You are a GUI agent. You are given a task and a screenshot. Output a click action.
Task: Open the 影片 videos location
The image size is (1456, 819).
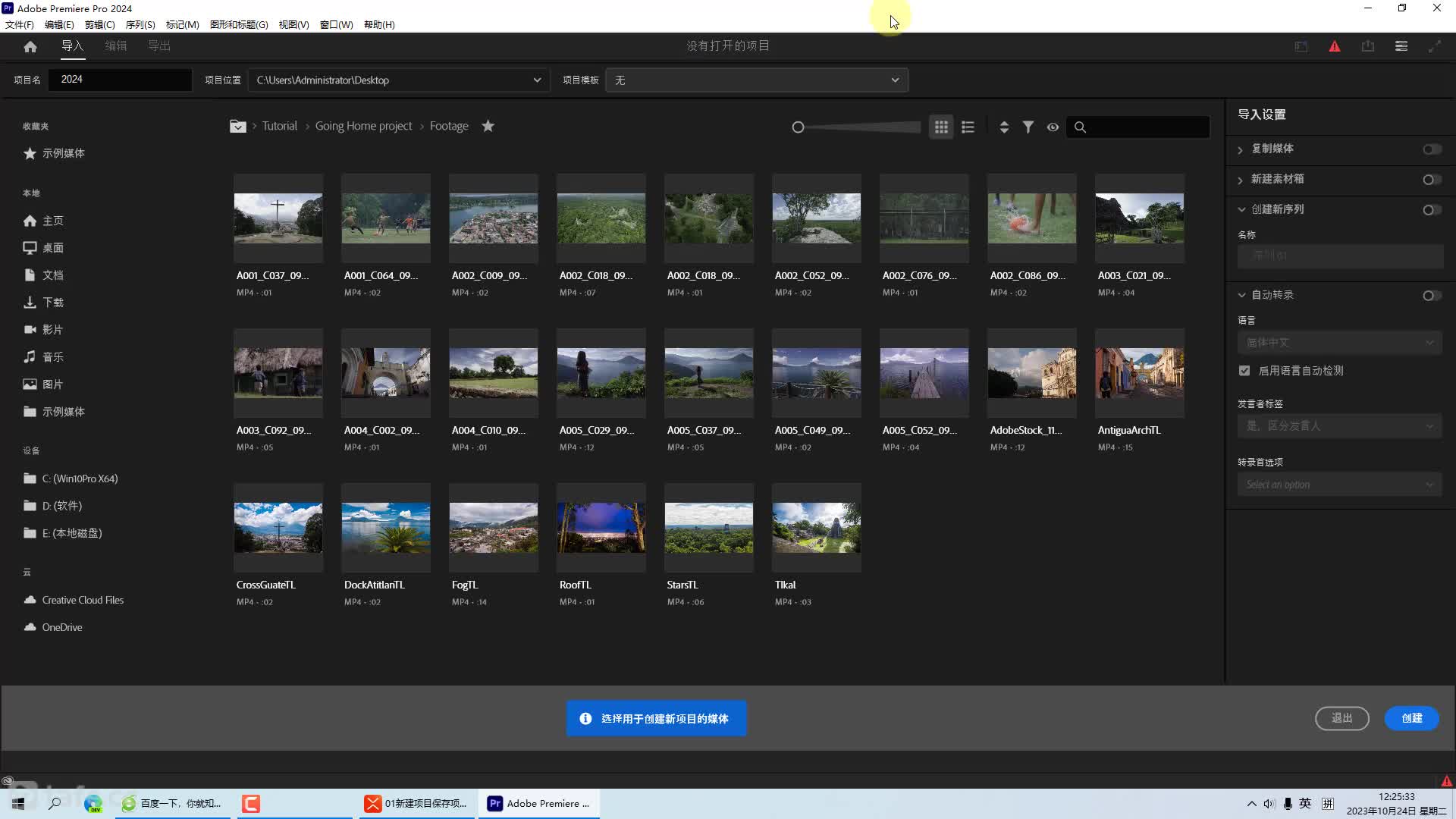coord(43,330)
